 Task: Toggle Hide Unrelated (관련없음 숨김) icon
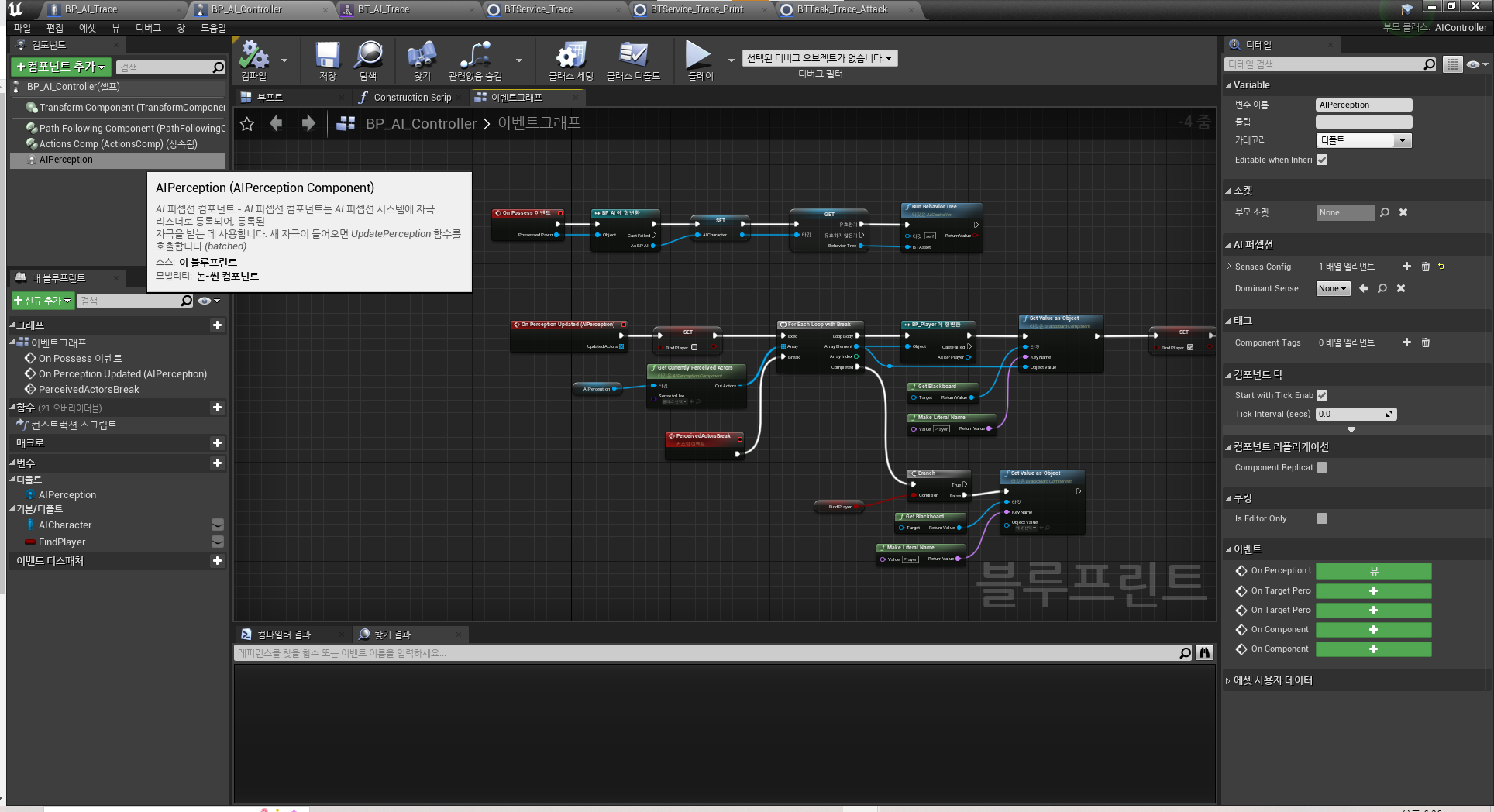(475, 56)
